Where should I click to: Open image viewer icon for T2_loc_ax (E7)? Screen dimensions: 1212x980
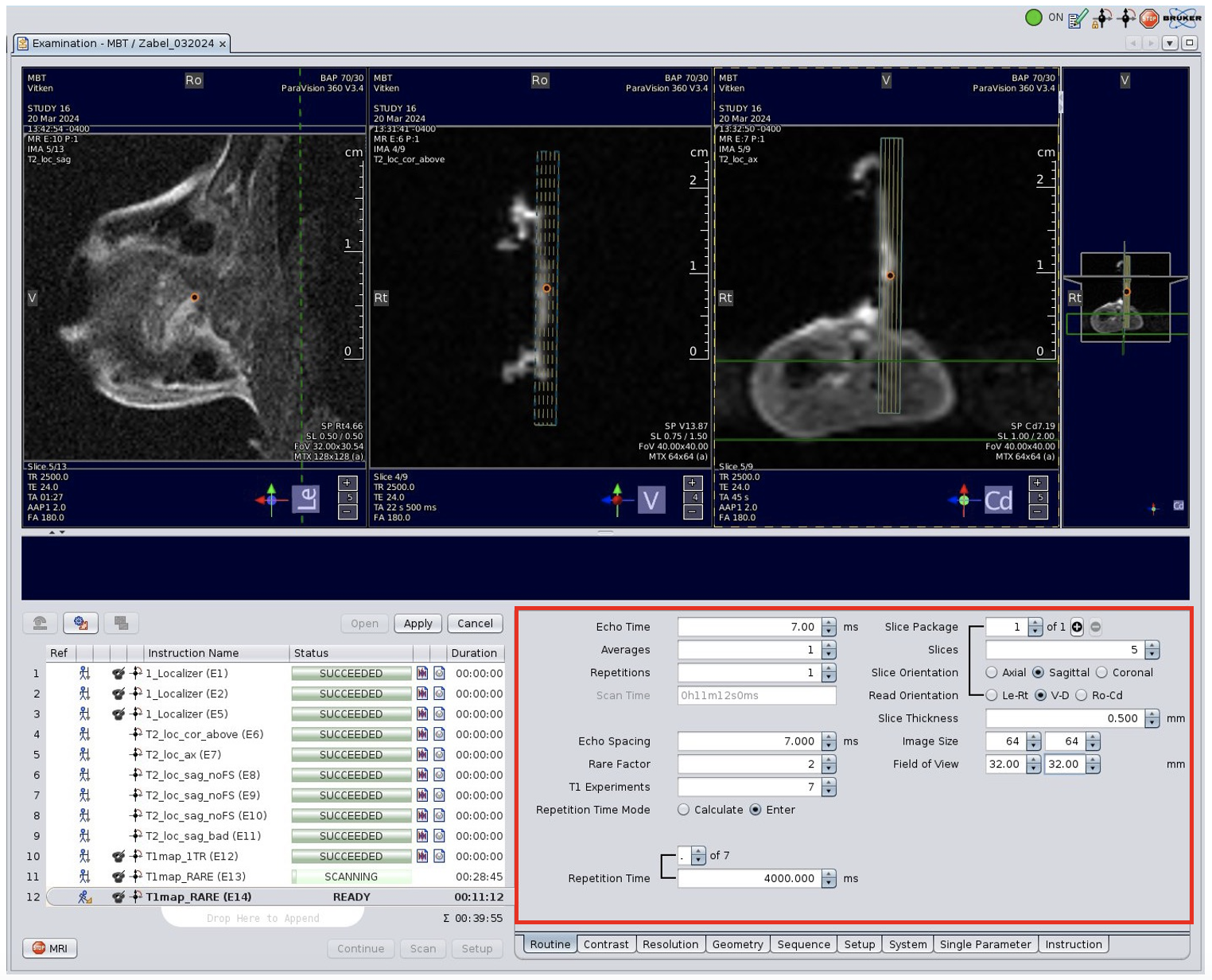pos(422,755)
